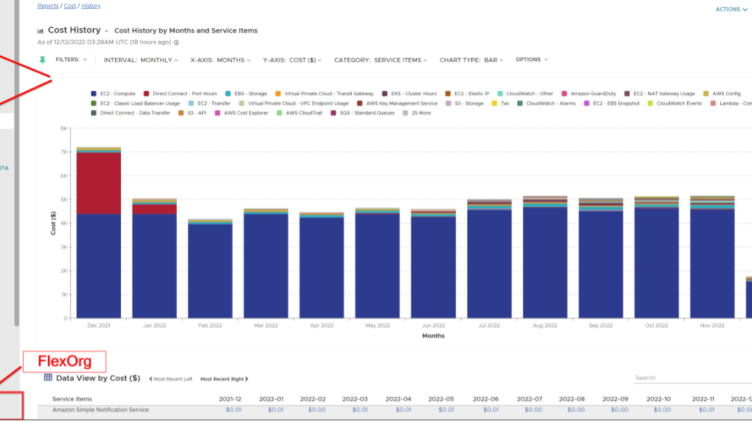Open the Category Service Items dropdown
This screenshot has height=423, width=752.
point(380,60)
